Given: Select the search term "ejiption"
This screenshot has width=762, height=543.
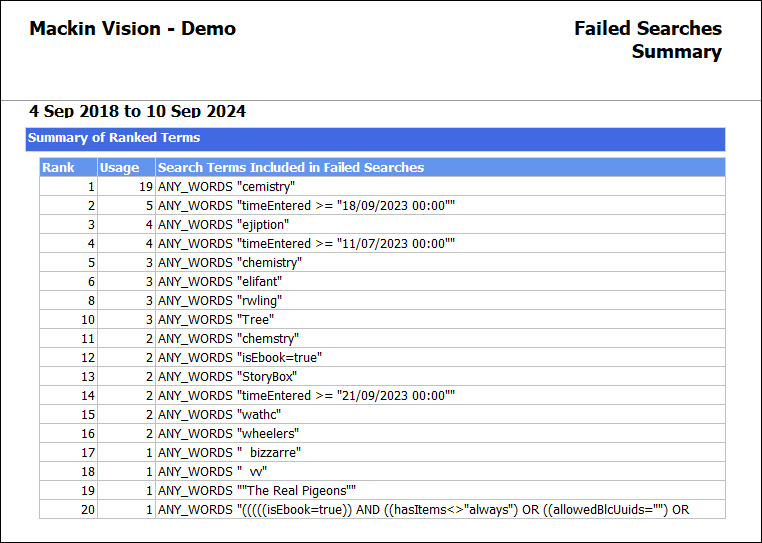Looking at the screenshot, I should pos(224,225).
